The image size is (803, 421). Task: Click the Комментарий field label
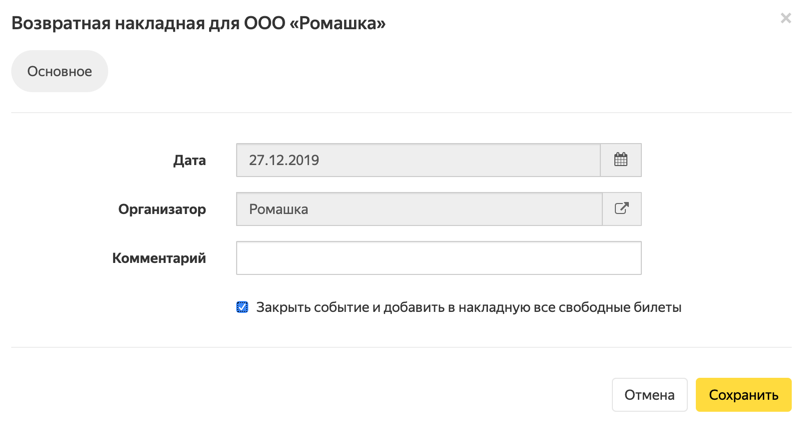(159, 258)
